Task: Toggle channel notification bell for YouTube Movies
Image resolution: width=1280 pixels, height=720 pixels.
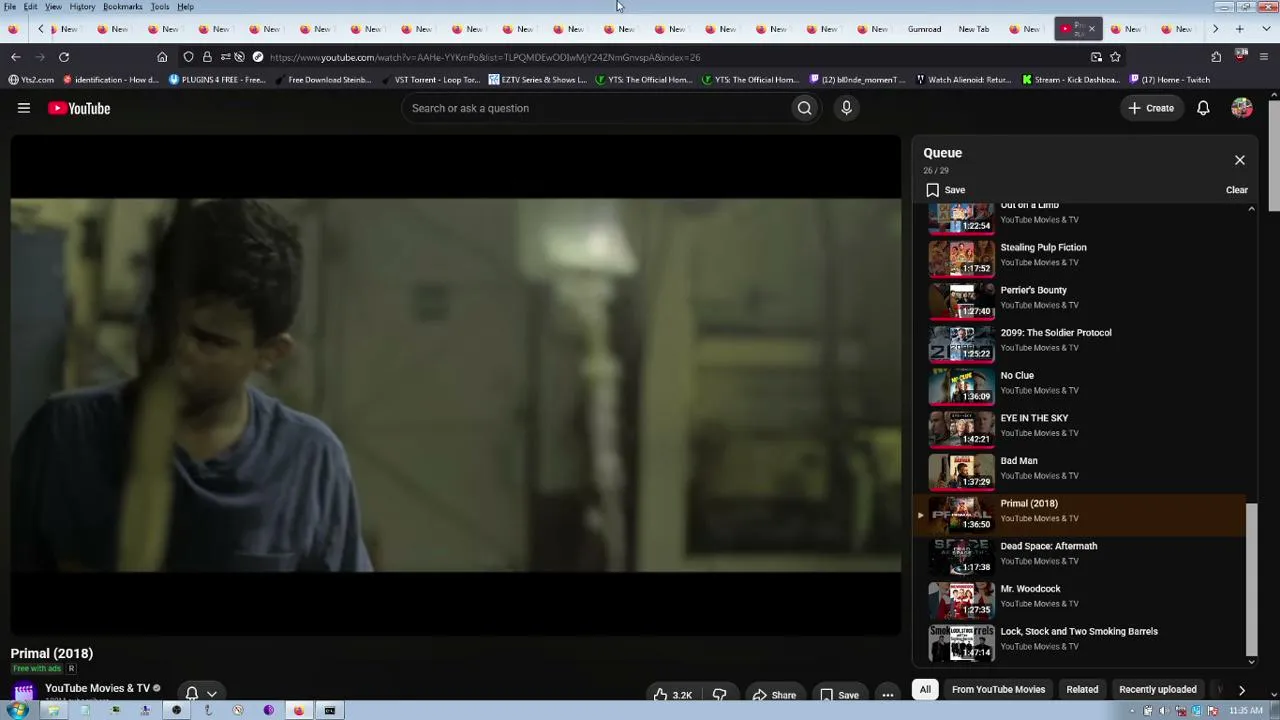Action: tap(201, 693)
